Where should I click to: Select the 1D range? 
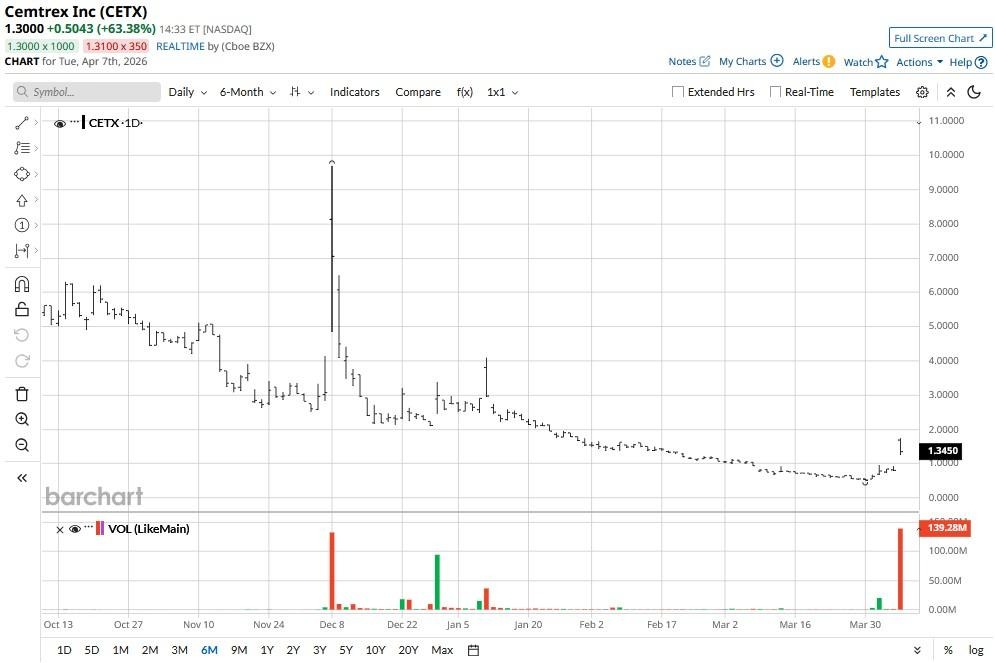tap(64, 650)
